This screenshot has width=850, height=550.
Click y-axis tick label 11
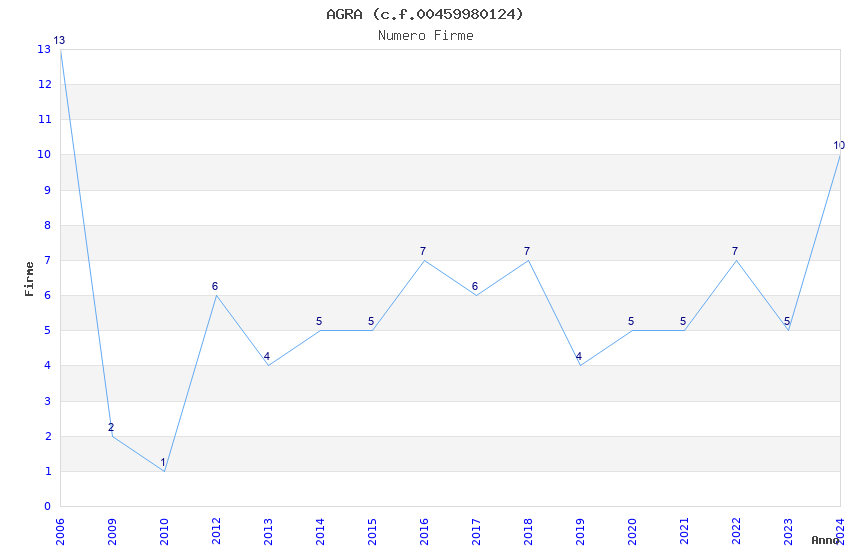44,119
